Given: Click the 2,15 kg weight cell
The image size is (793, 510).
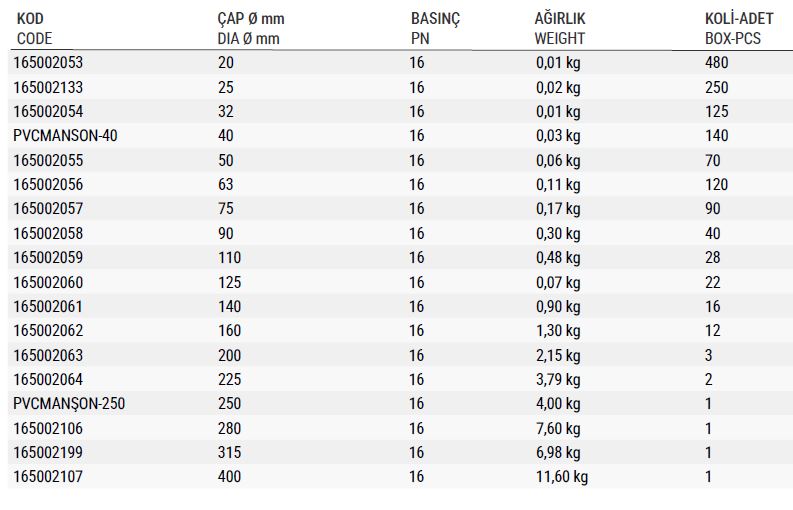Looking at the screenshot, I should [x=558, y=356].
